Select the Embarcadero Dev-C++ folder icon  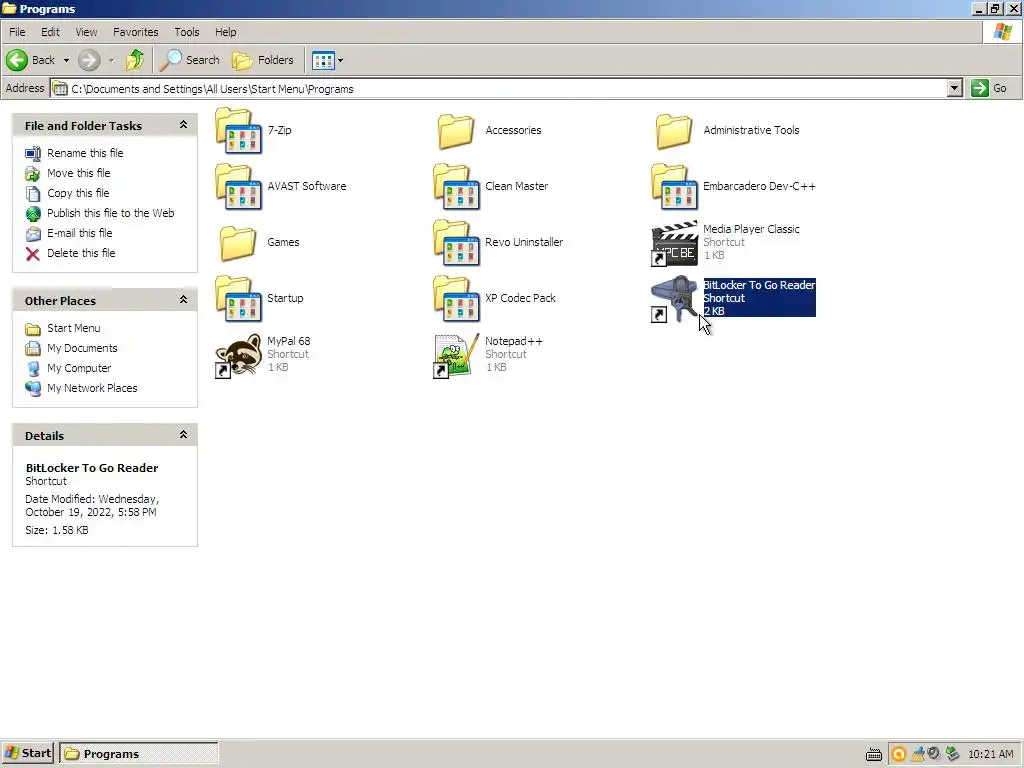(675, 187)
